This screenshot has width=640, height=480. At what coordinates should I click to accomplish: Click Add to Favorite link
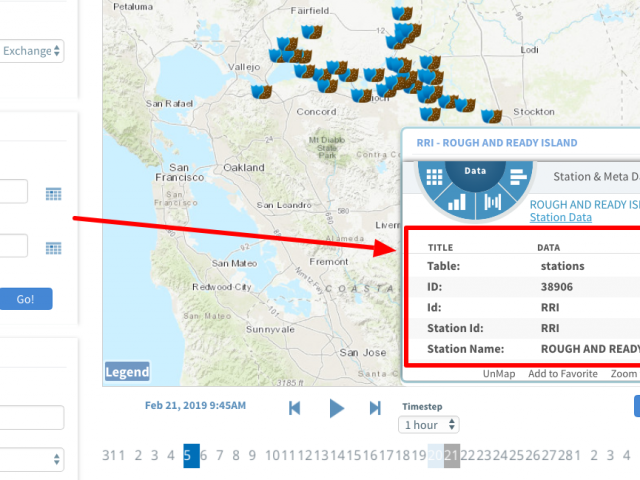coord(563,374)
